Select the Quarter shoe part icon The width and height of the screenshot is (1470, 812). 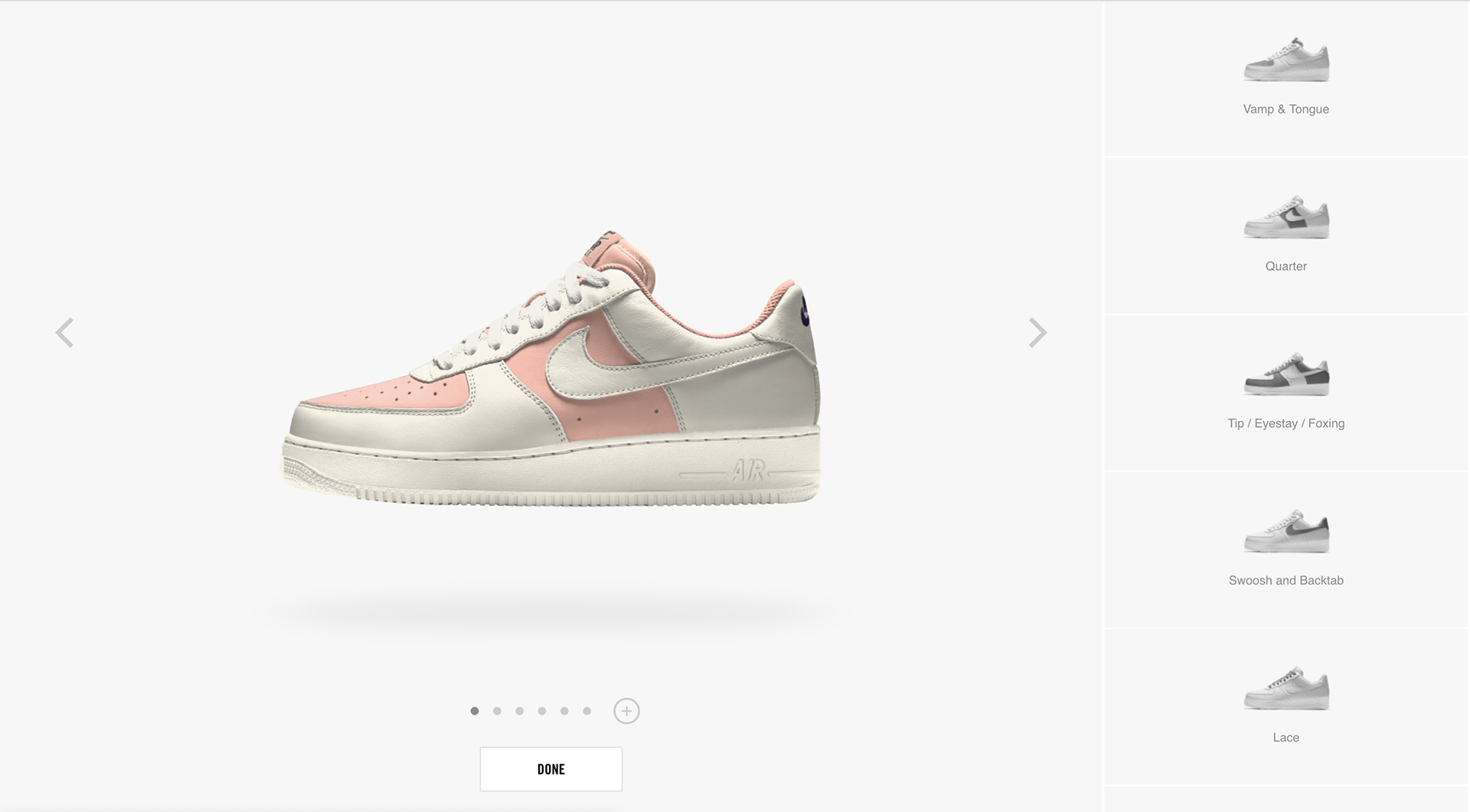[x=1286, y=217]
